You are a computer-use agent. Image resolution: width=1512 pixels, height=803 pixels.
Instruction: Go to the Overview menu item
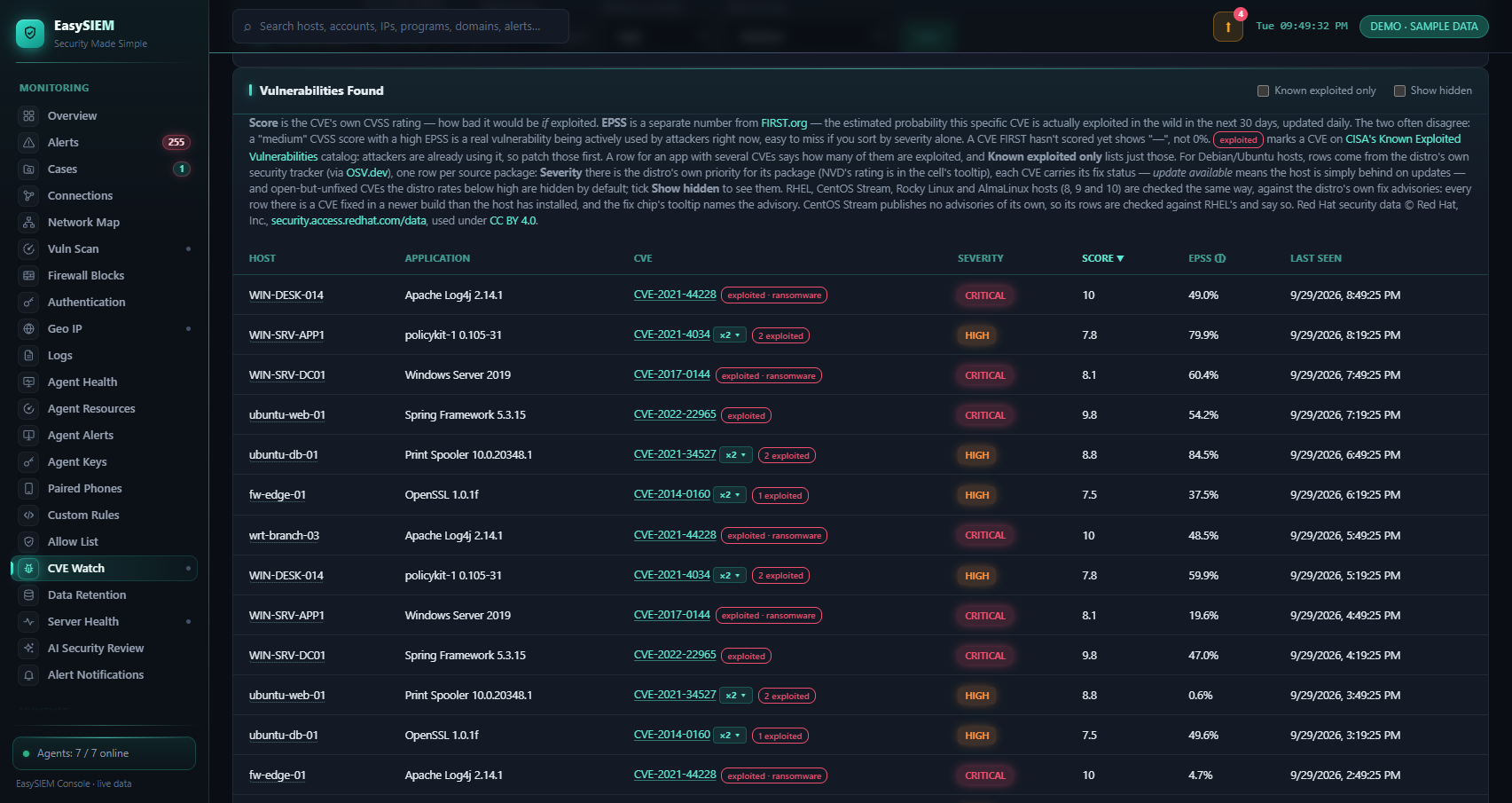click(105, 116)
